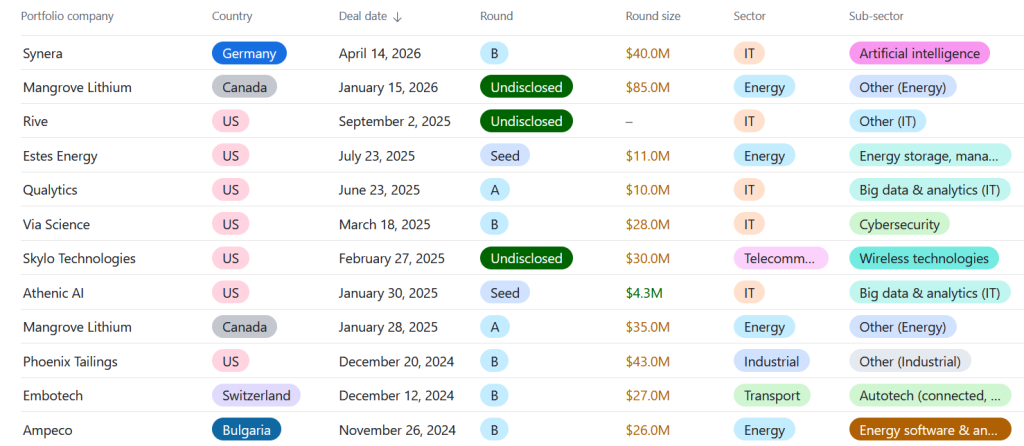Image resolution: width=1024 pixels, height=446 pixels.
Task: Click the Bulgaria country tag
Action: [246, 430]
